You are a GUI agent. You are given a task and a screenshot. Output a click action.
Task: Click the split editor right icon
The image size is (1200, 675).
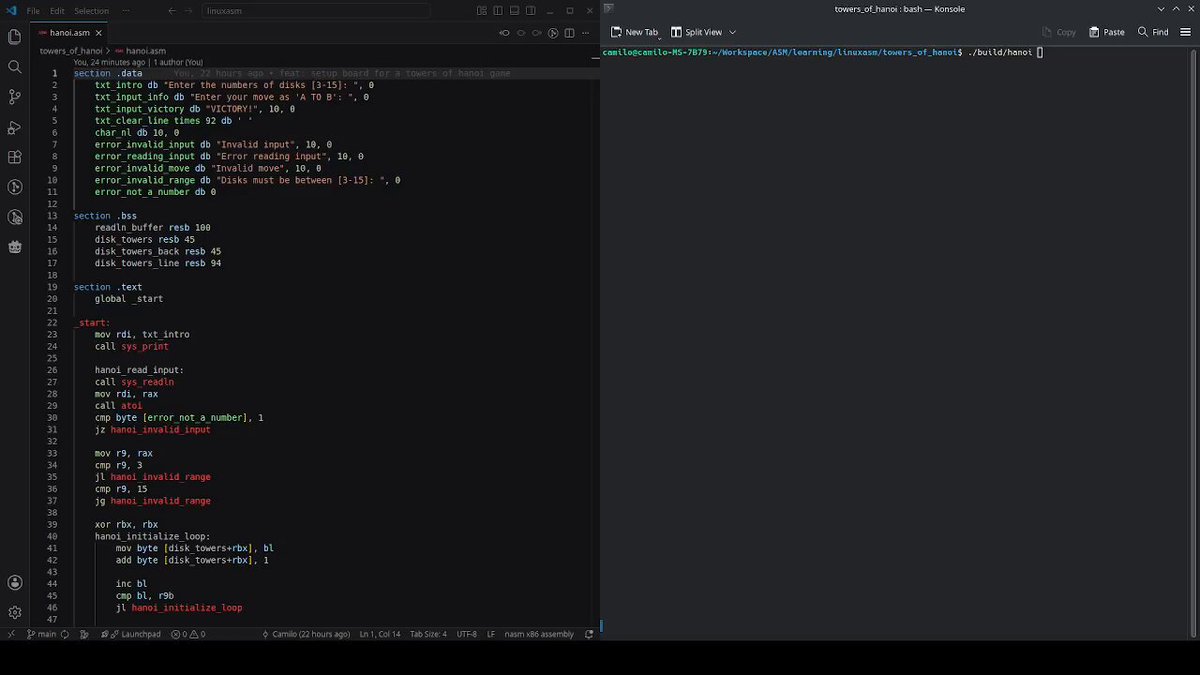click(569, 33)
